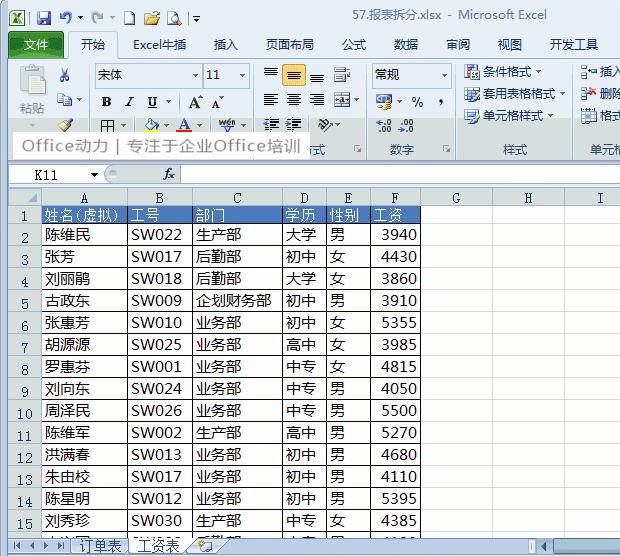
Task: Switch to the 数据 ribbon tab
Action: coord(406,45)
